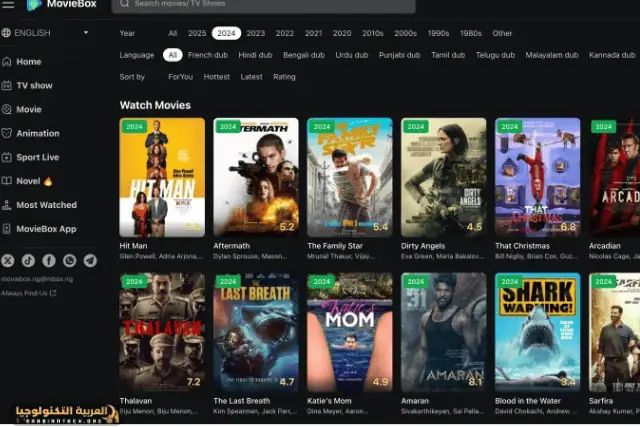Open the Telegram social icon
This screenshot has width=640, height=427.
click(x=90, y=260)
